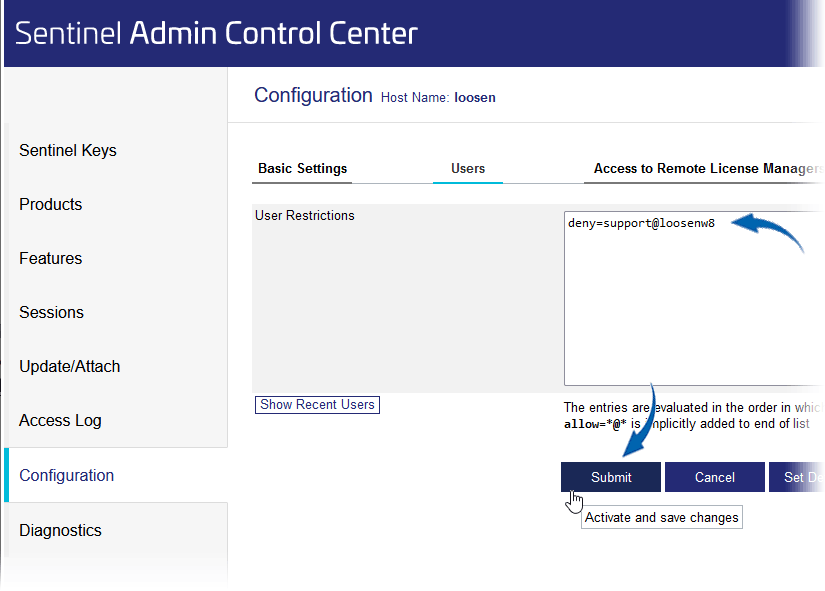Open the Access Log page
Viewport: 825px width, 591px height.
60,420
